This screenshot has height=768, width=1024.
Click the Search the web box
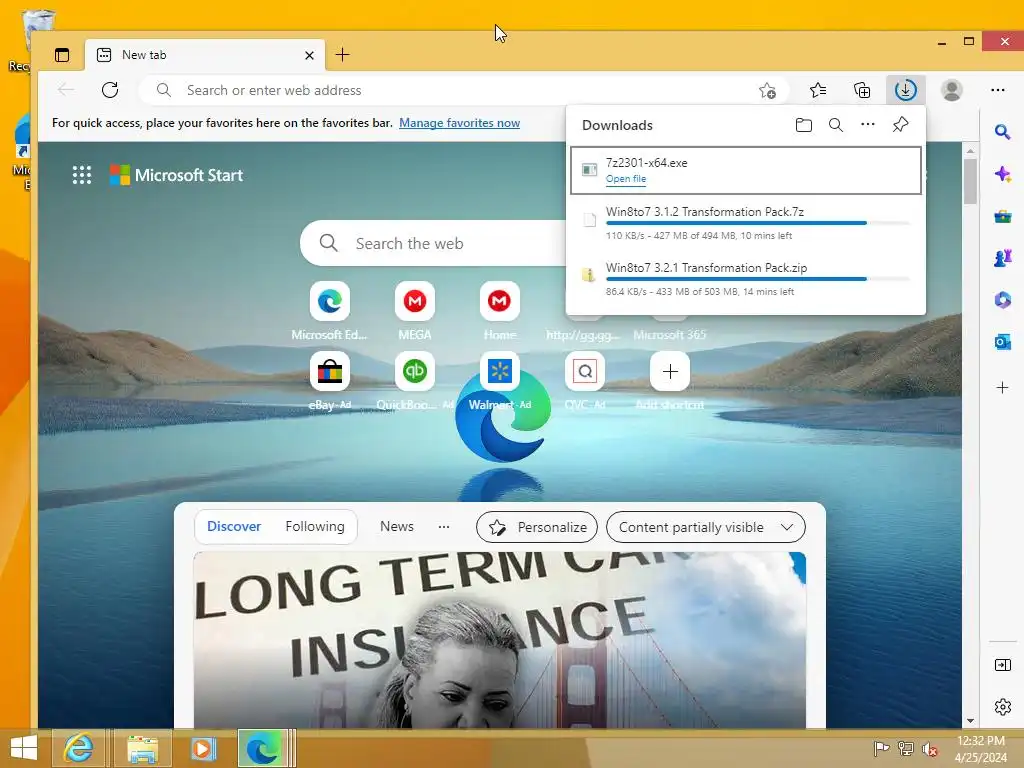pos(434,244)
